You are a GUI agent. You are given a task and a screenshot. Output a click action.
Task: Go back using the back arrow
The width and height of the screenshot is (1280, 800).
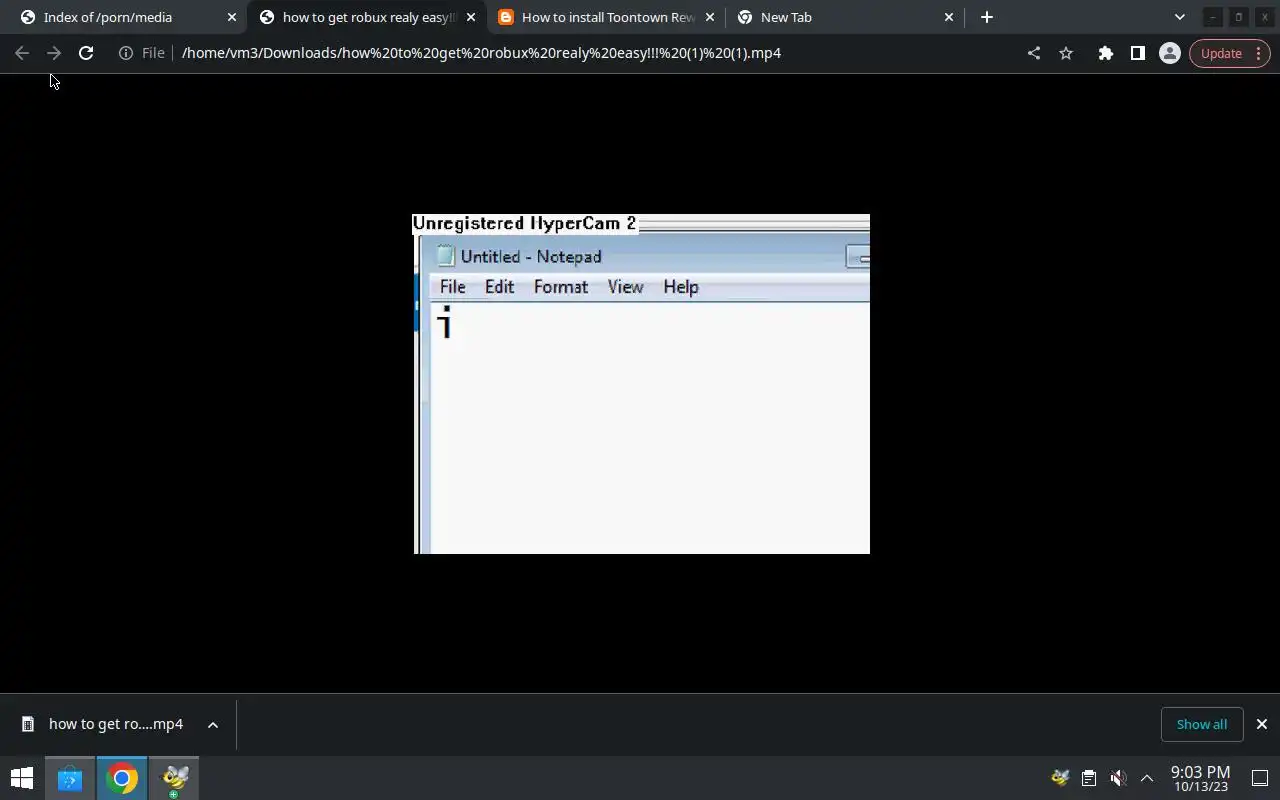point(22,53)
